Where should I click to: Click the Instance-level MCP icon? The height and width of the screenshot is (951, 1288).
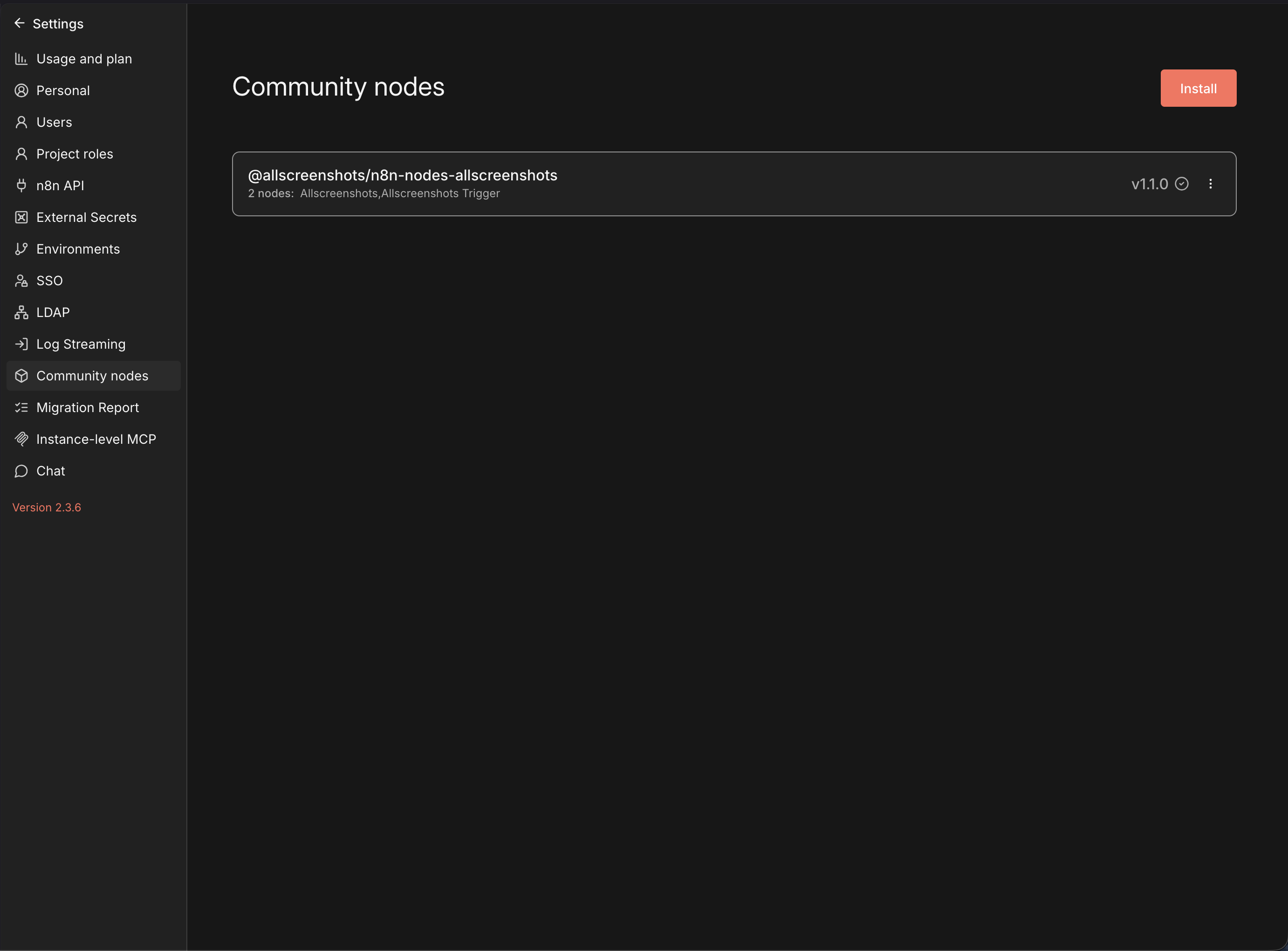pos(21,439)
